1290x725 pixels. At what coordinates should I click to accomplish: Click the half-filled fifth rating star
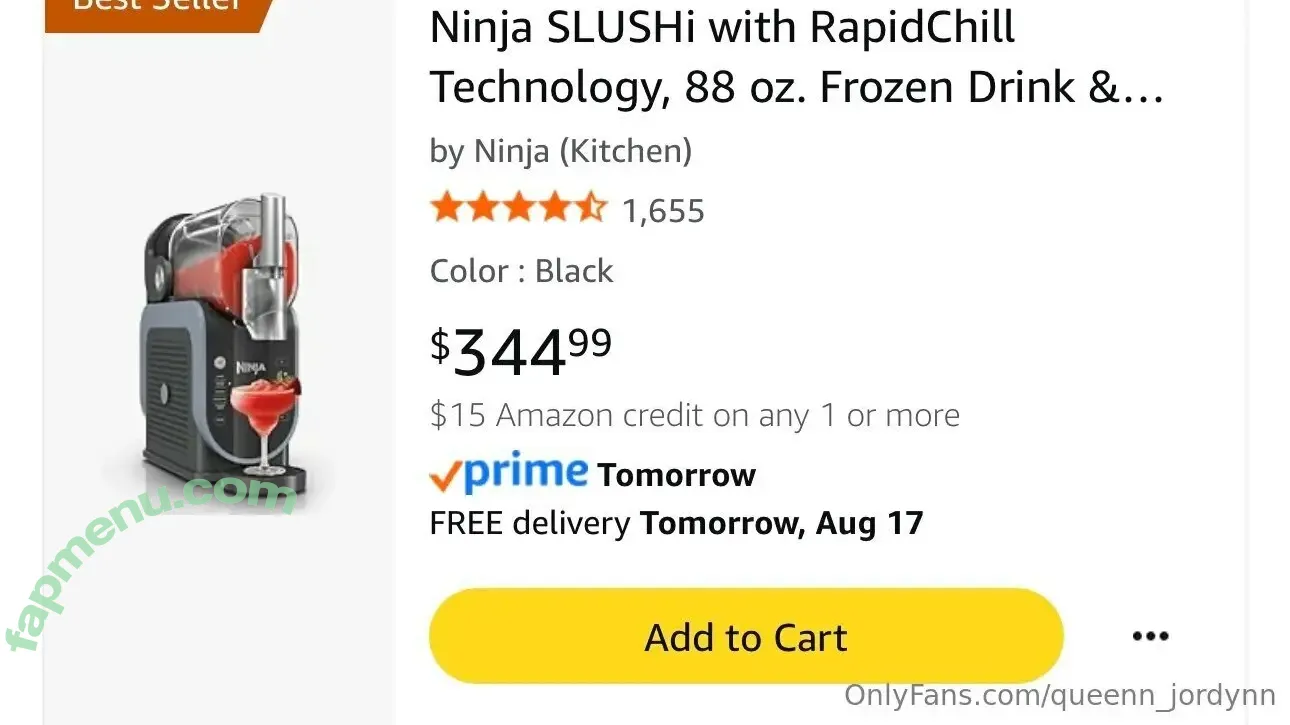592,208
